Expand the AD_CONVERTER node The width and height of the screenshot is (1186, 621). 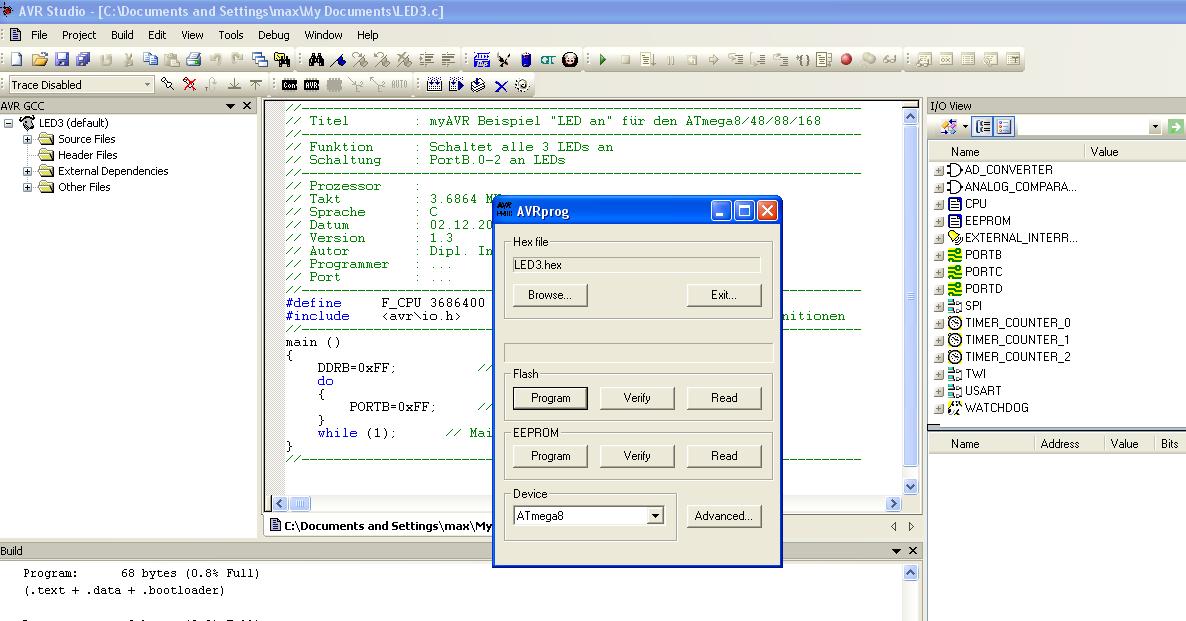point(939,171)
